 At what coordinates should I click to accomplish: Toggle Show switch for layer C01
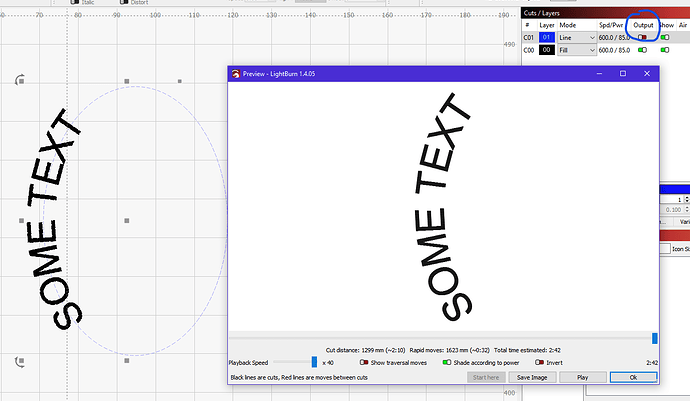(664, 37)
